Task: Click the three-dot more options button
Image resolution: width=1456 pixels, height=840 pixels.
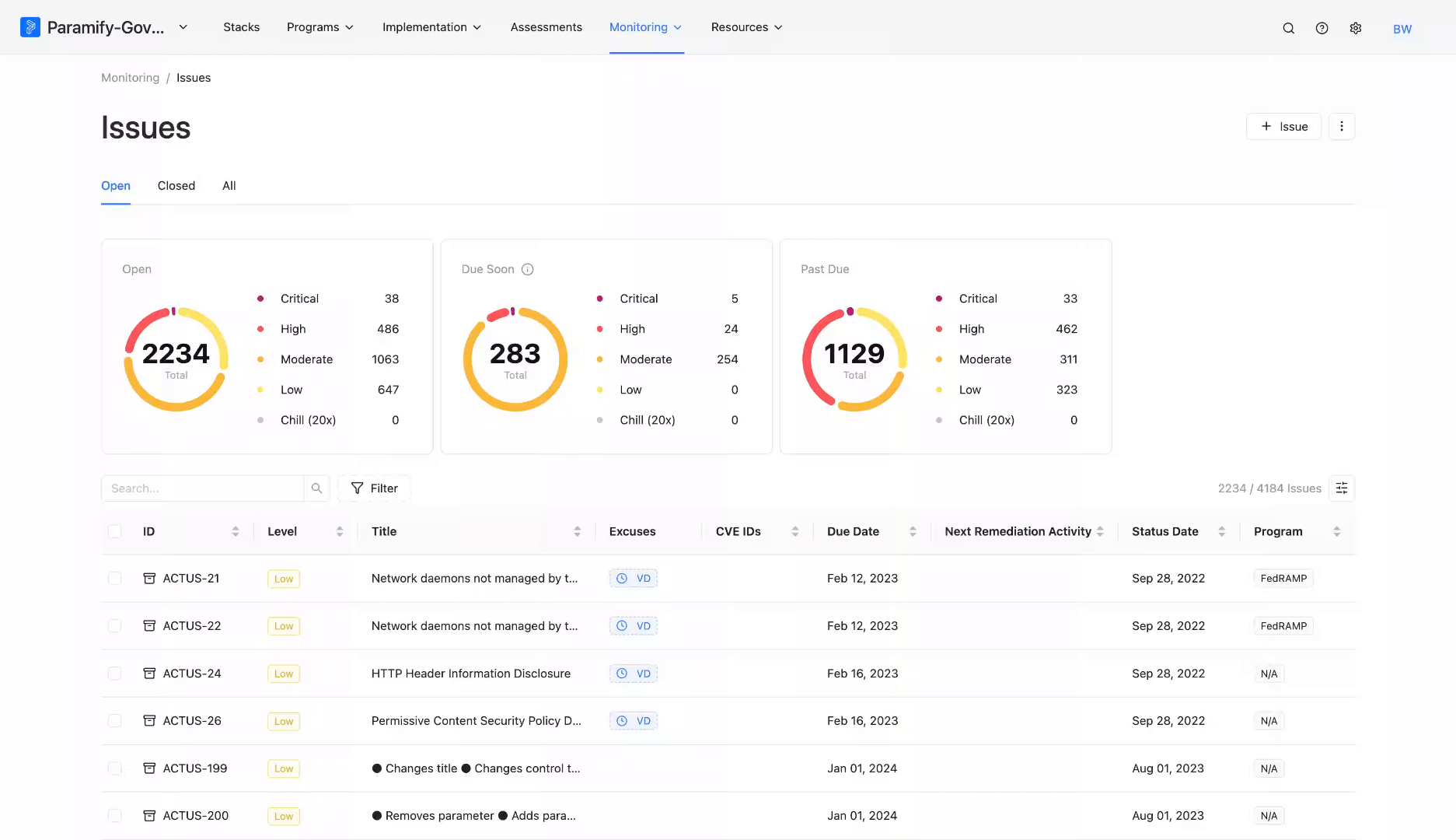Action: pos(1342,127)
